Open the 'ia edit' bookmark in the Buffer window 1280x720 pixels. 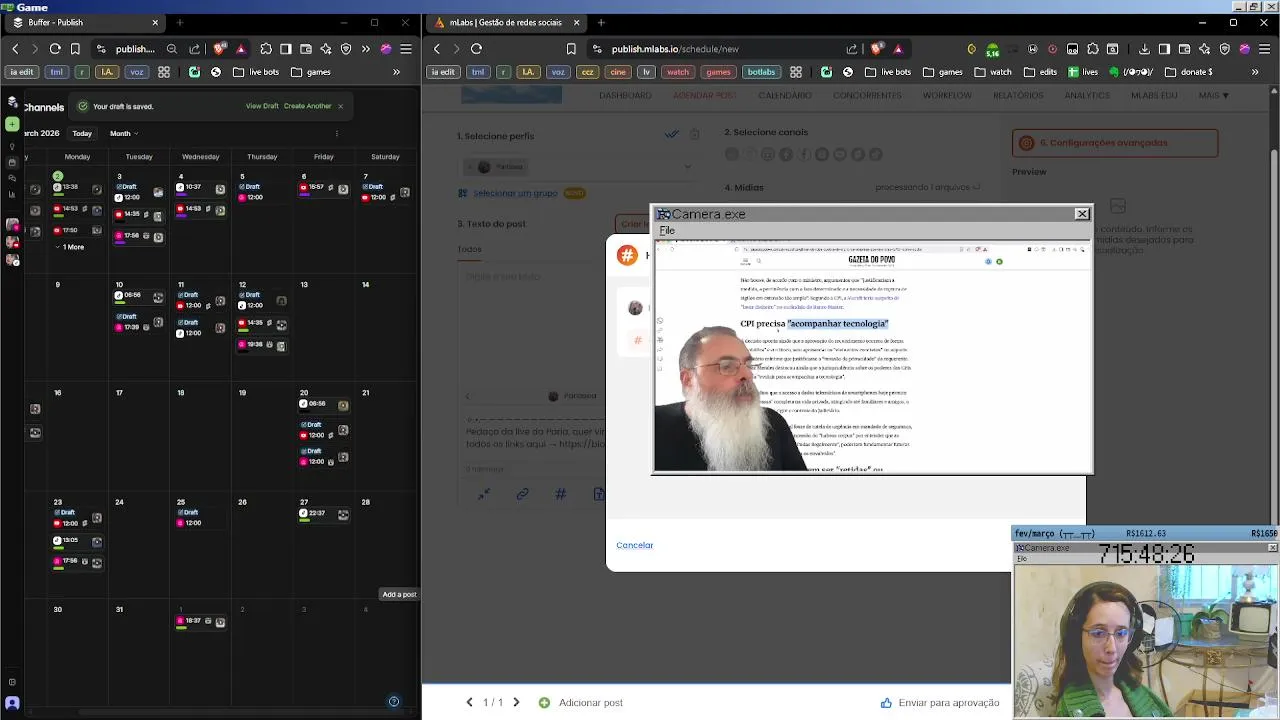click(21, 72)
